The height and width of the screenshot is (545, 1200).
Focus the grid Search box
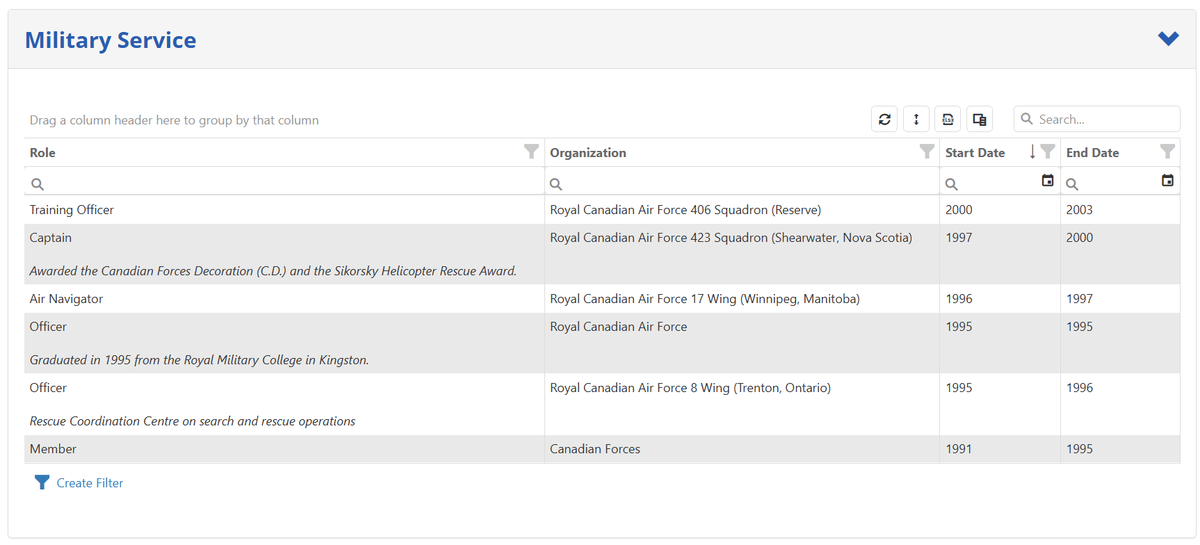click(x=1097, y=119)
